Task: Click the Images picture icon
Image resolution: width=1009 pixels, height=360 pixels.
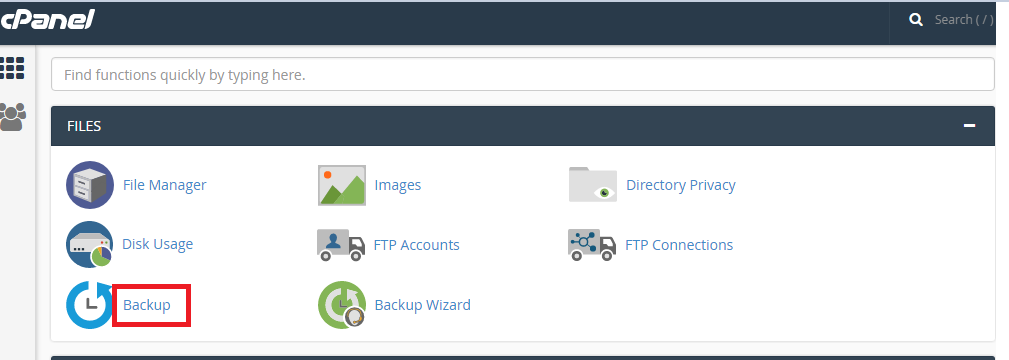Action: point(342,185)
